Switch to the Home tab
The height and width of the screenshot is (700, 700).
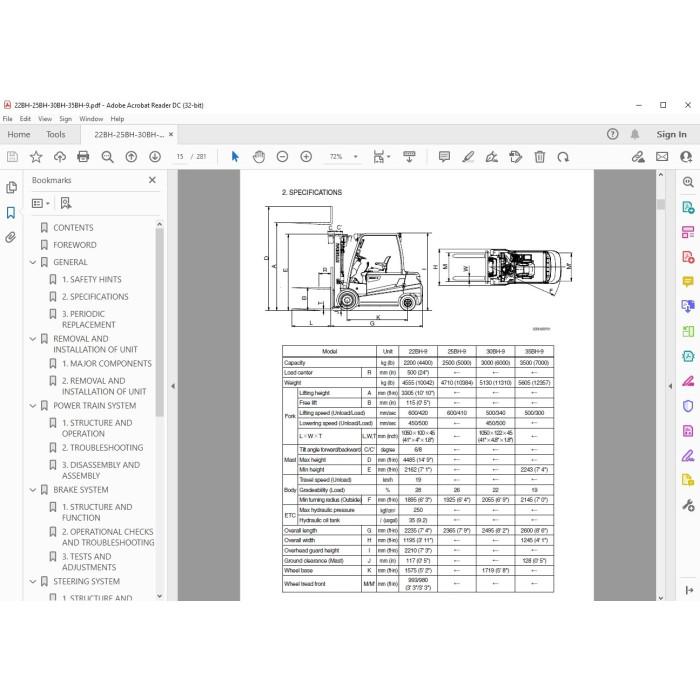pos(19,134)
